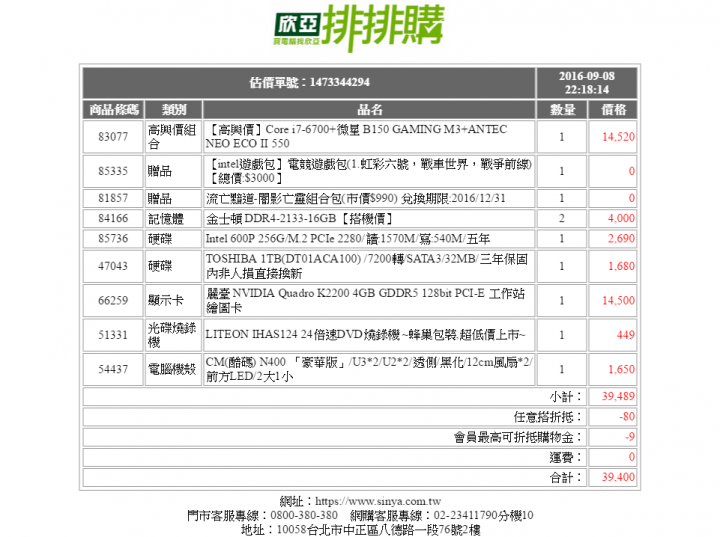Click the 商品條碼 column header

click(x=113, y=110)
